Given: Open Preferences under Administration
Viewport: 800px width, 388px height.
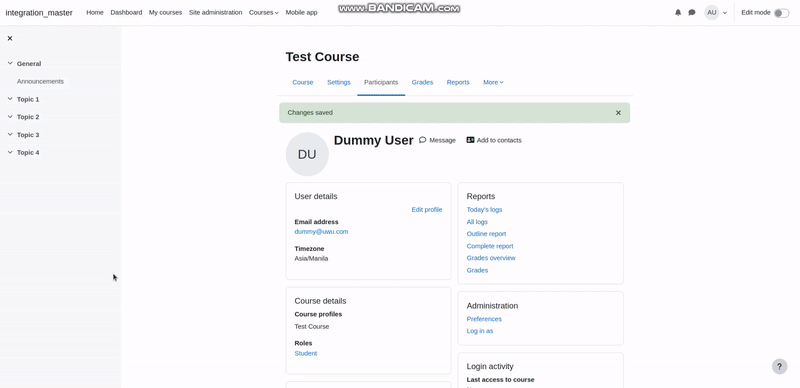Looking at the screenshot, I should point(484,319).
